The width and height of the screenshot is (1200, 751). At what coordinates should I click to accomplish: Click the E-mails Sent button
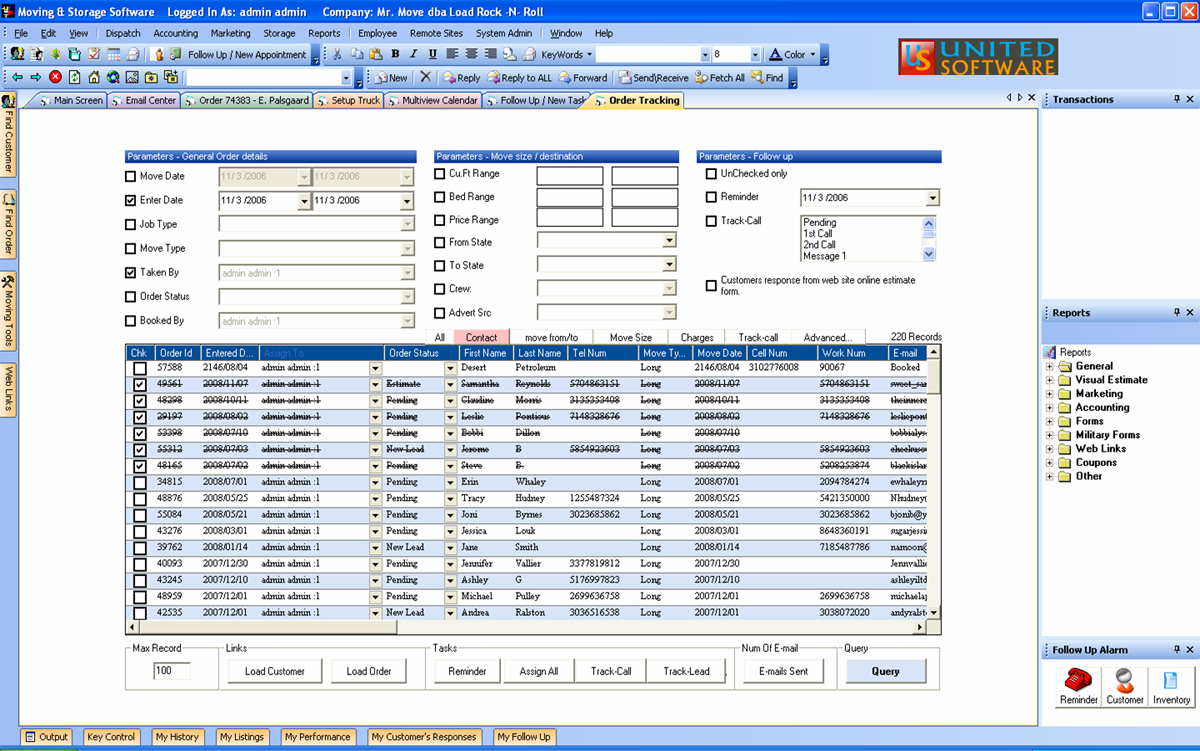(x=783, y=671)
